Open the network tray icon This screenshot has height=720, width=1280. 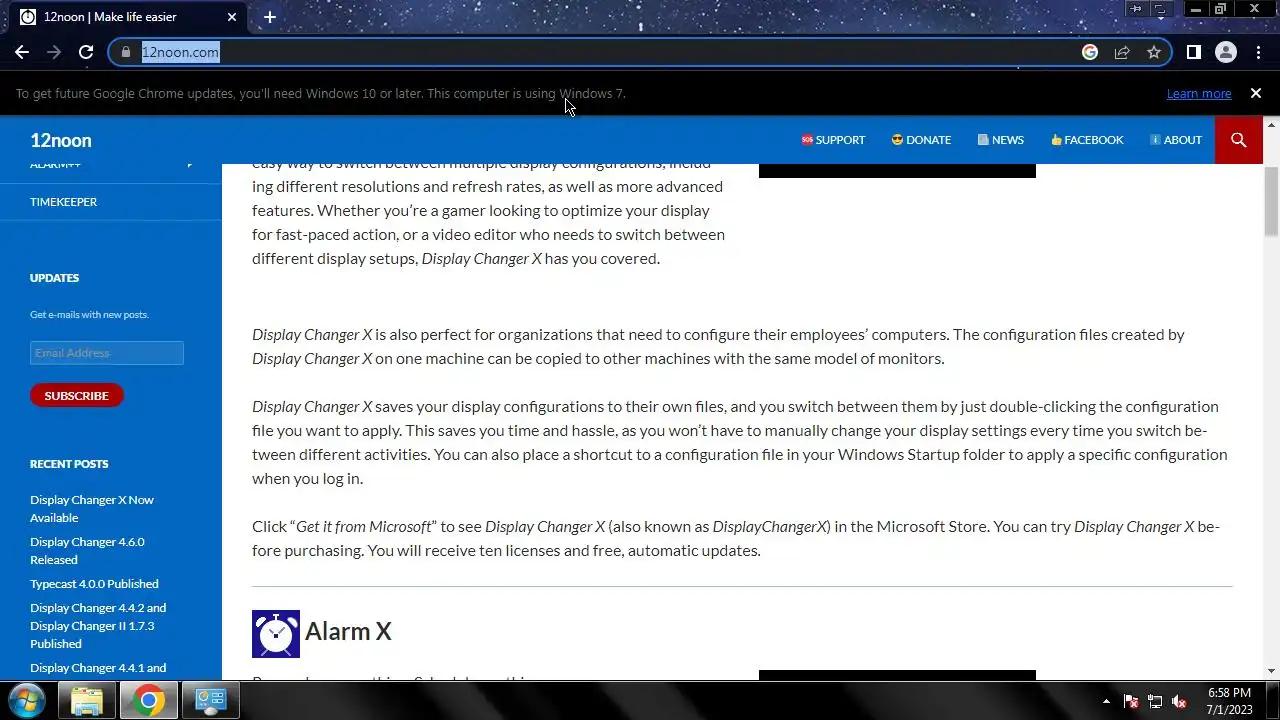click(1155, 701)
